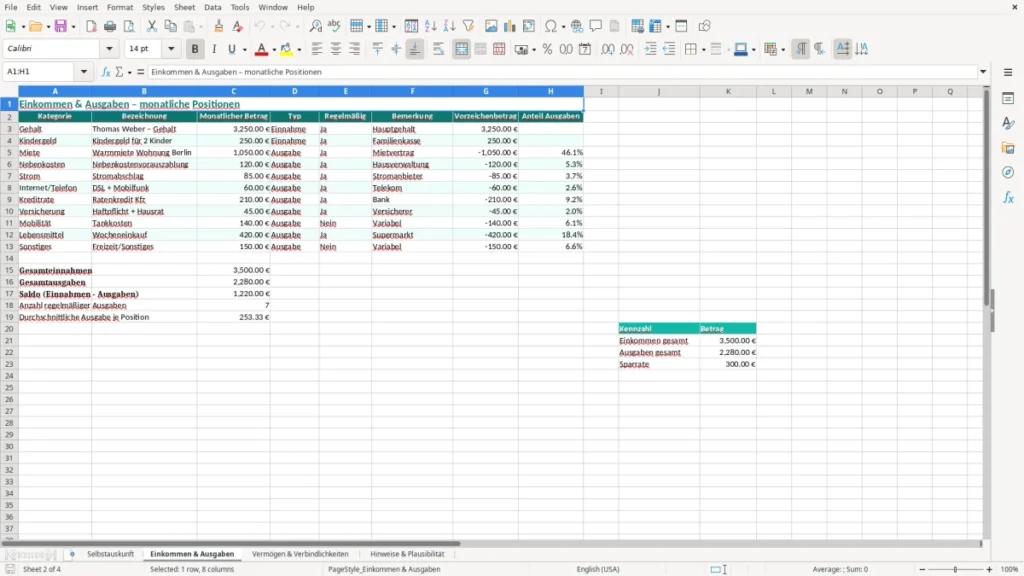Toggle Italic formatting
The height and width of the screenshot is (576, 1024).
tap(214, 49)
